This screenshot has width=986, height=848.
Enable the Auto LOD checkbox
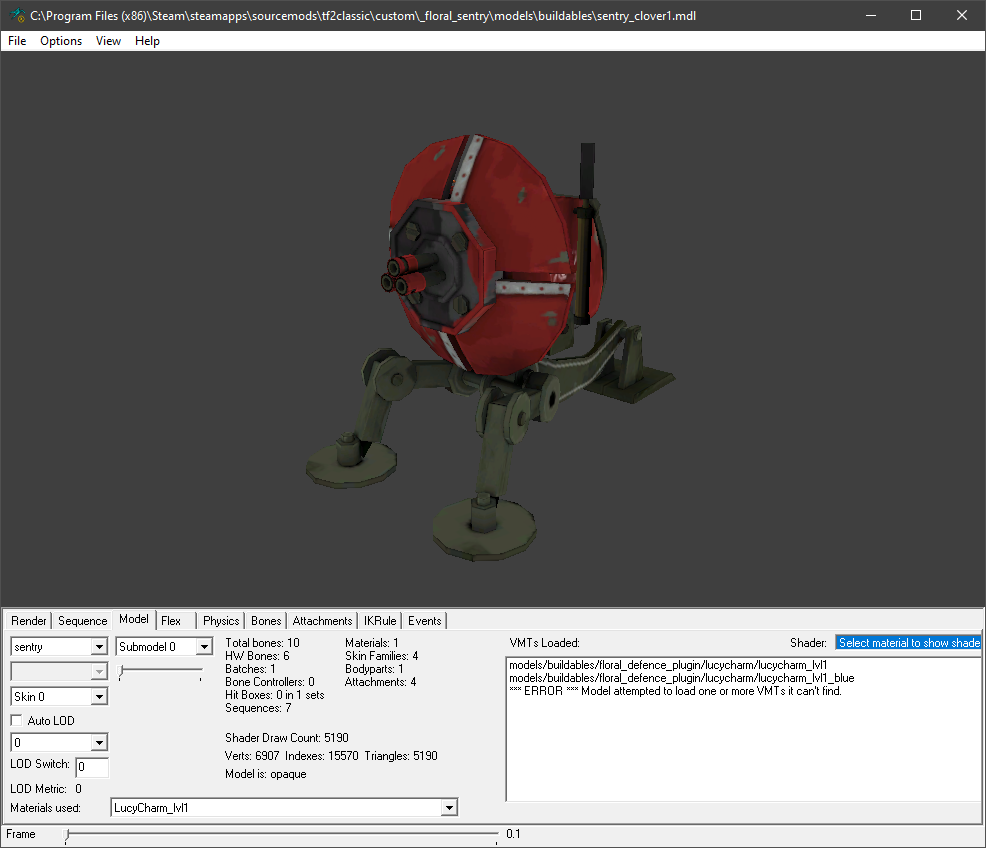click(x=17, y=720)
